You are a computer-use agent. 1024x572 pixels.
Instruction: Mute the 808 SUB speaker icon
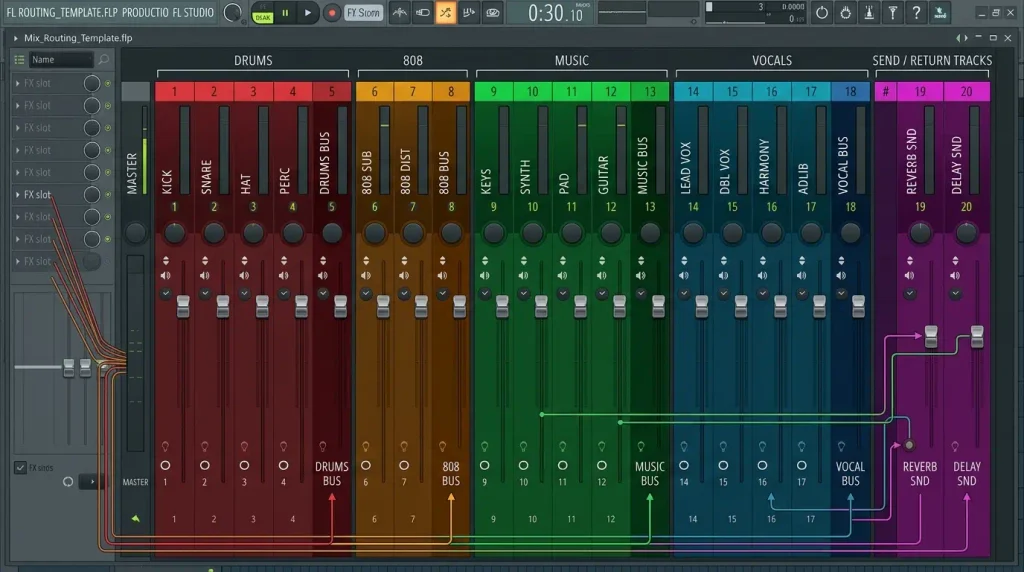[366, 276]
